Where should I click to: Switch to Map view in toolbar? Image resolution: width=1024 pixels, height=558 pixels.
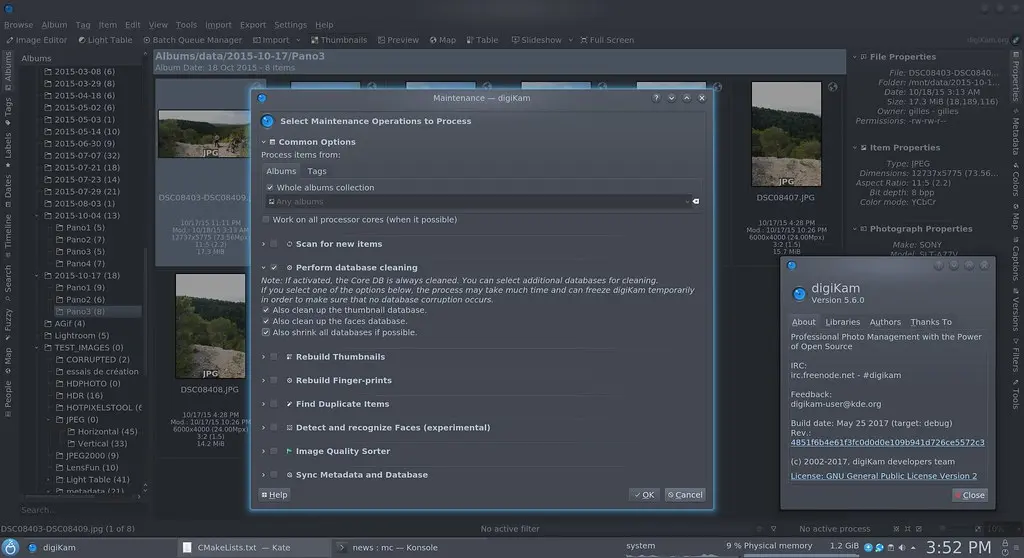[443, 40]
